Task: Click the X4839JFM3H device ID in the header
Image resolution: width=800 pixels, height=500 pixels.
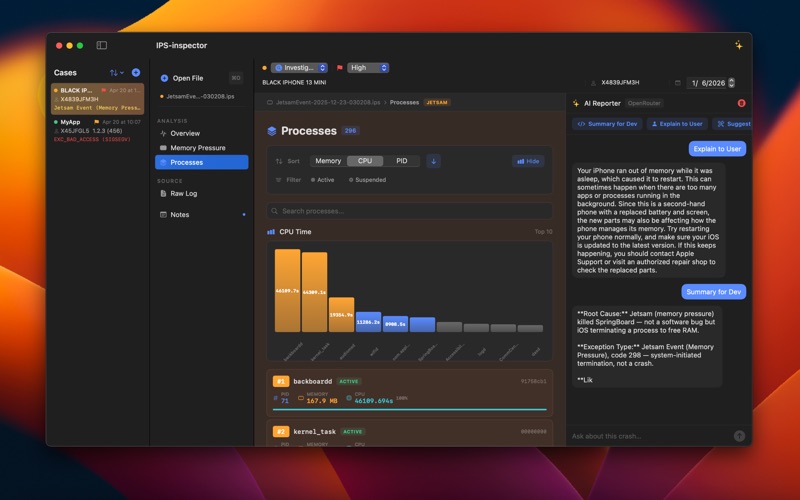Action: (x=619, y=82)
